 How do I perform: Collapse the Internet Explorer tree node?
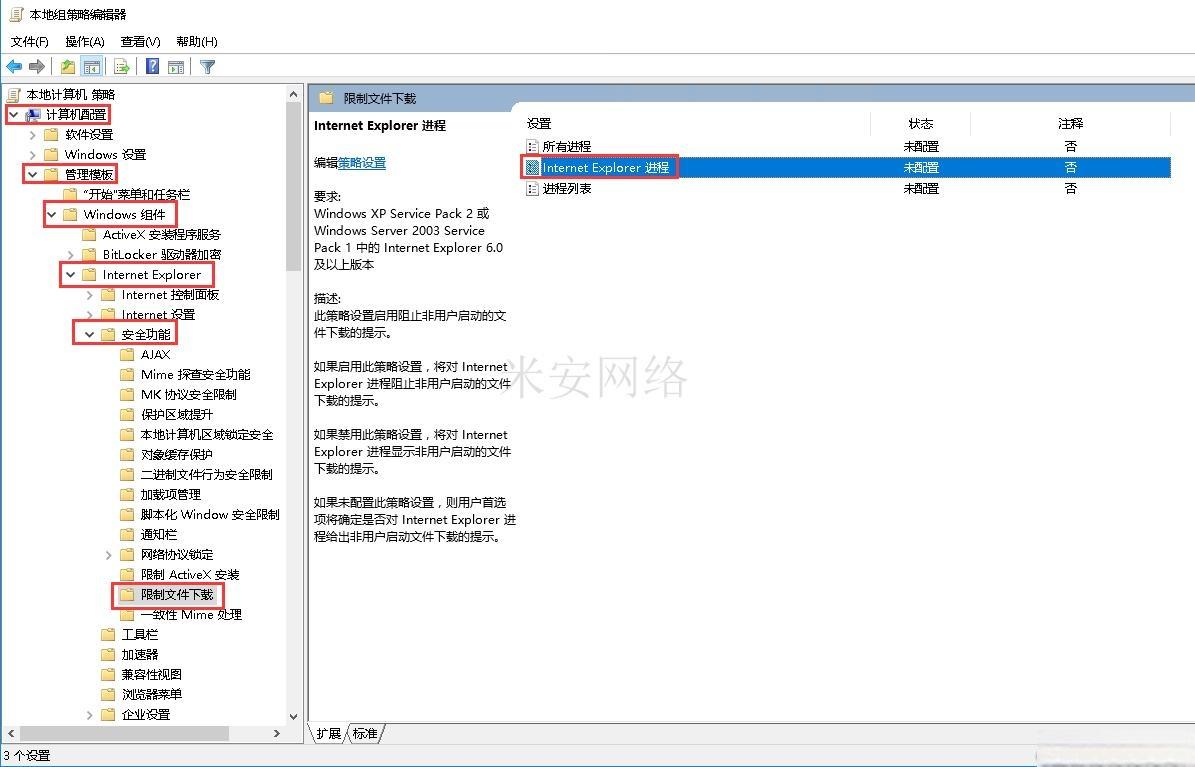pos(70,274)
